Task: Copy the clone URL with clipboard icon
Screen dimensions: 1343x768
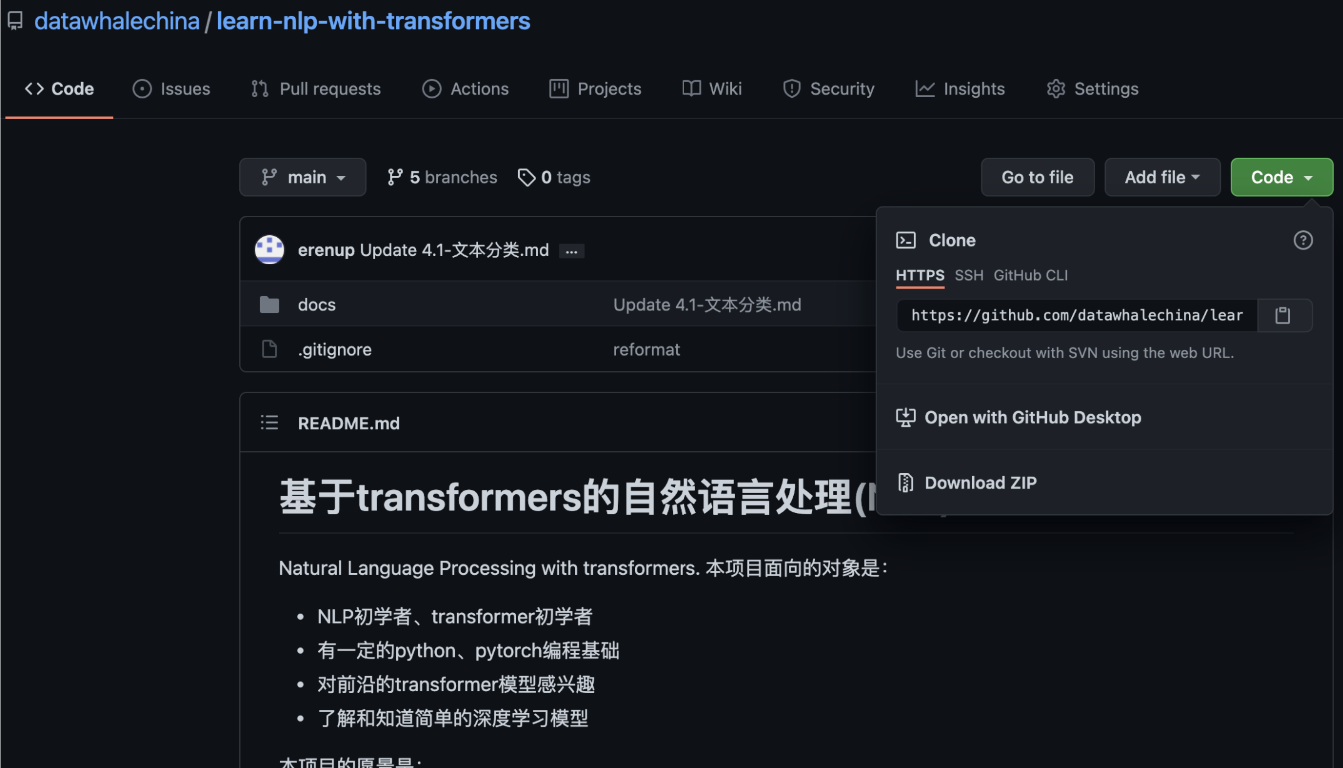Action: click(1284, 315)
